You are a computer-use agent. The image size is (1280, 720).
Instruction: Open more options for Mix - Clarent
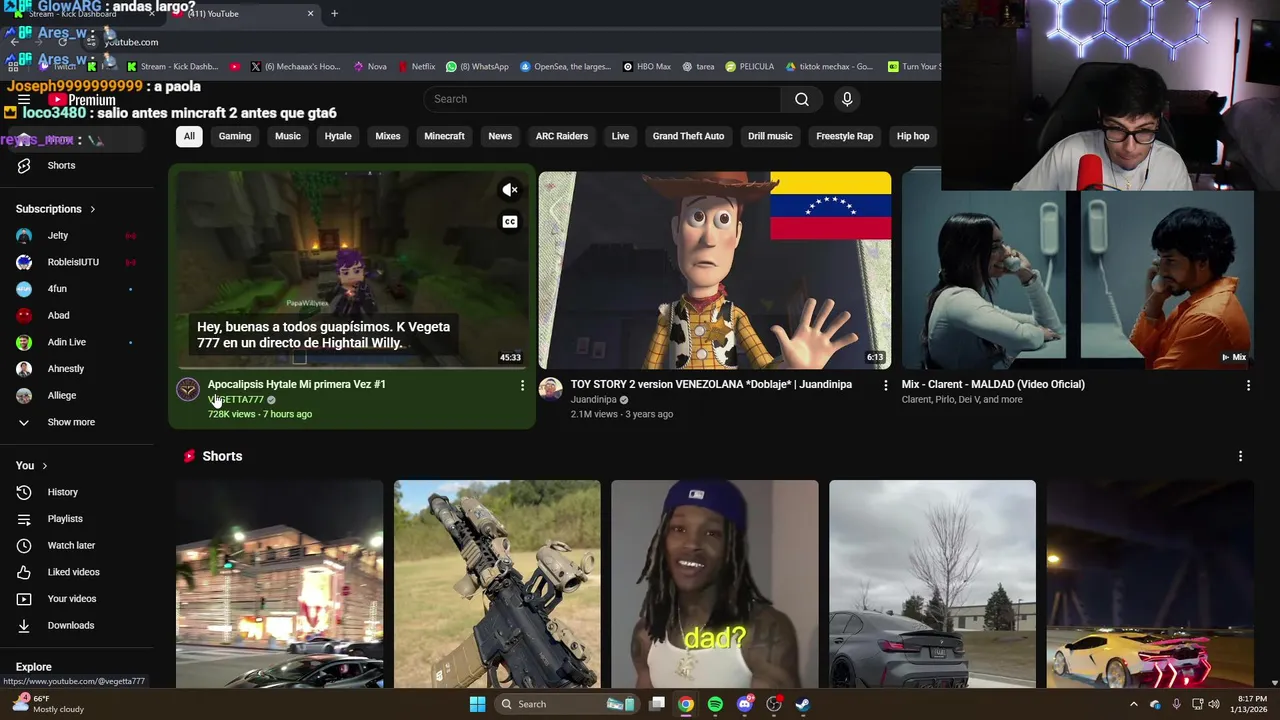pyautogui.click(x=1248, y=385)
